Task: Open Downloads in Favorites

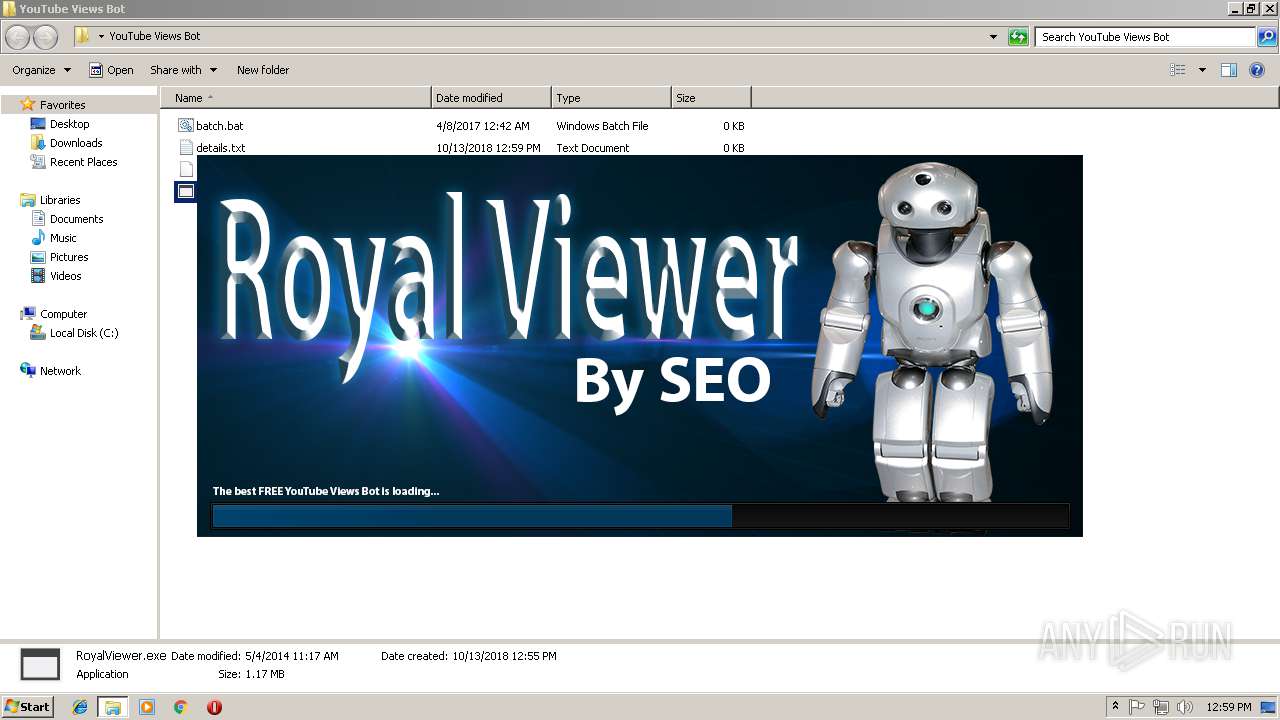Action: (76, 143)
